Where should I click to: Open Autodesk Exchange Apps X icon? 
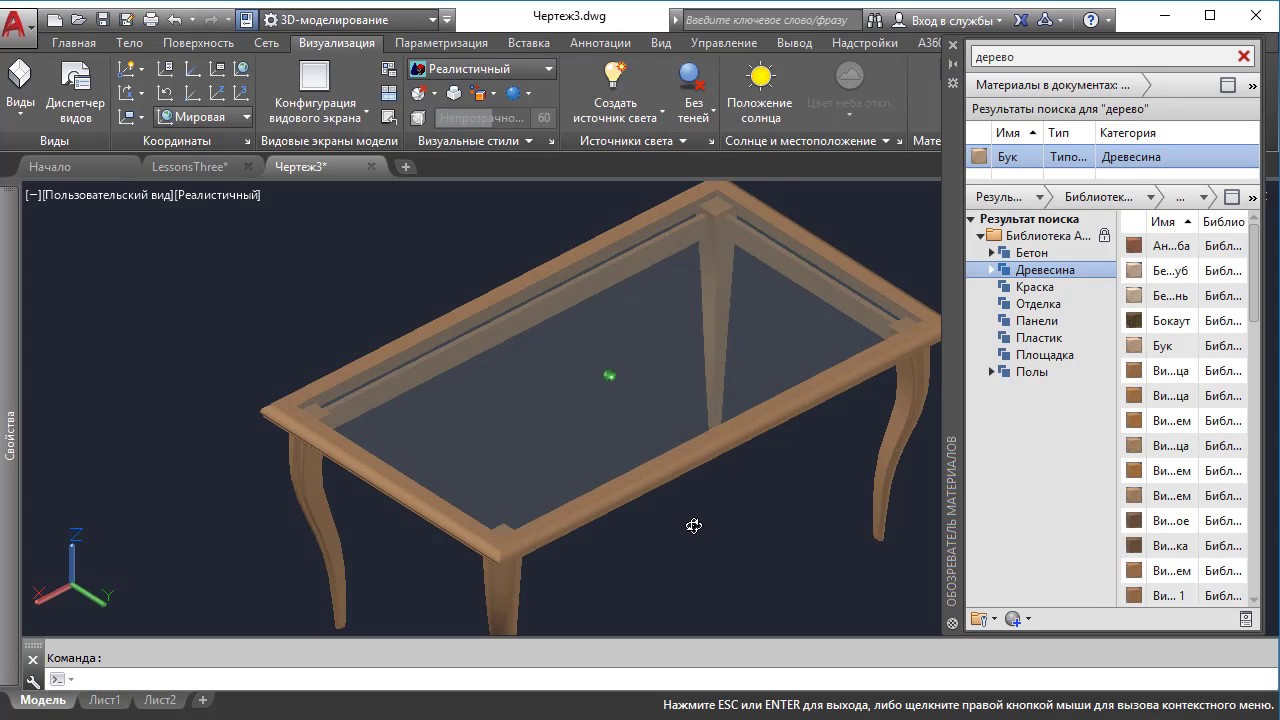point(1021,20)
